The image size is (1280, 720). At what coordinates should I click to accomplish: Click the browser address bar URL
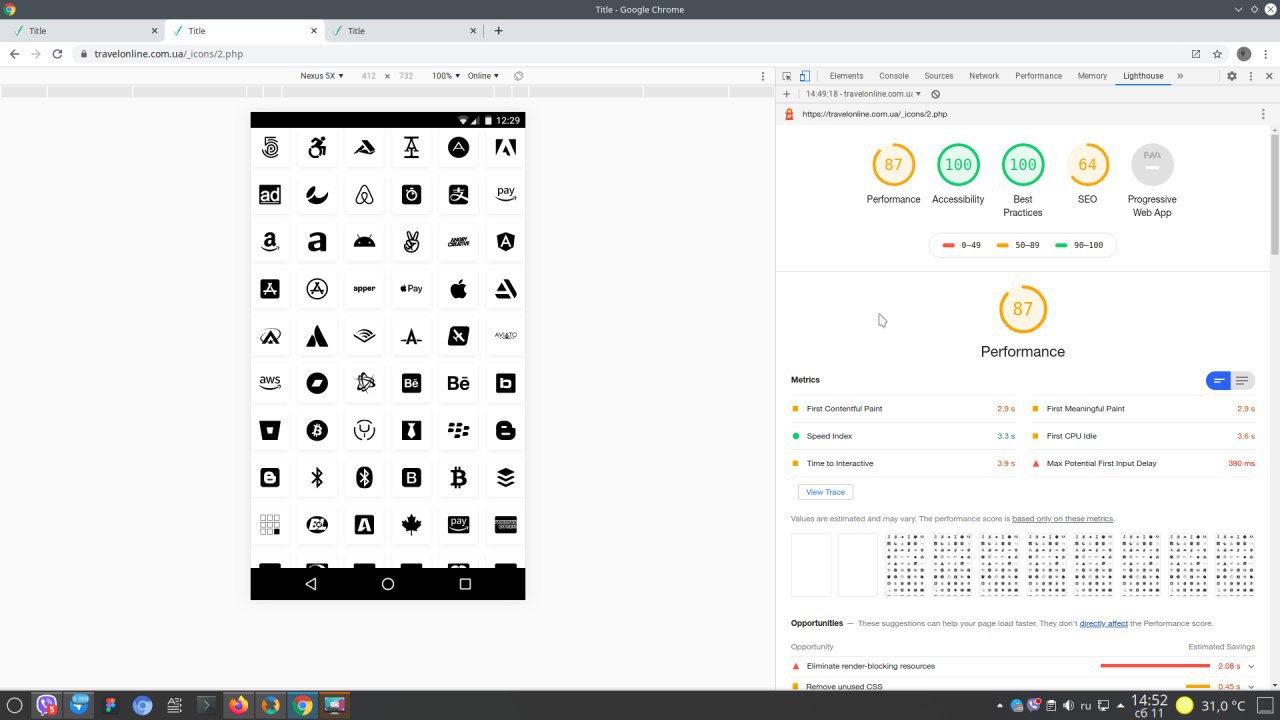click(x=168, y=54)
